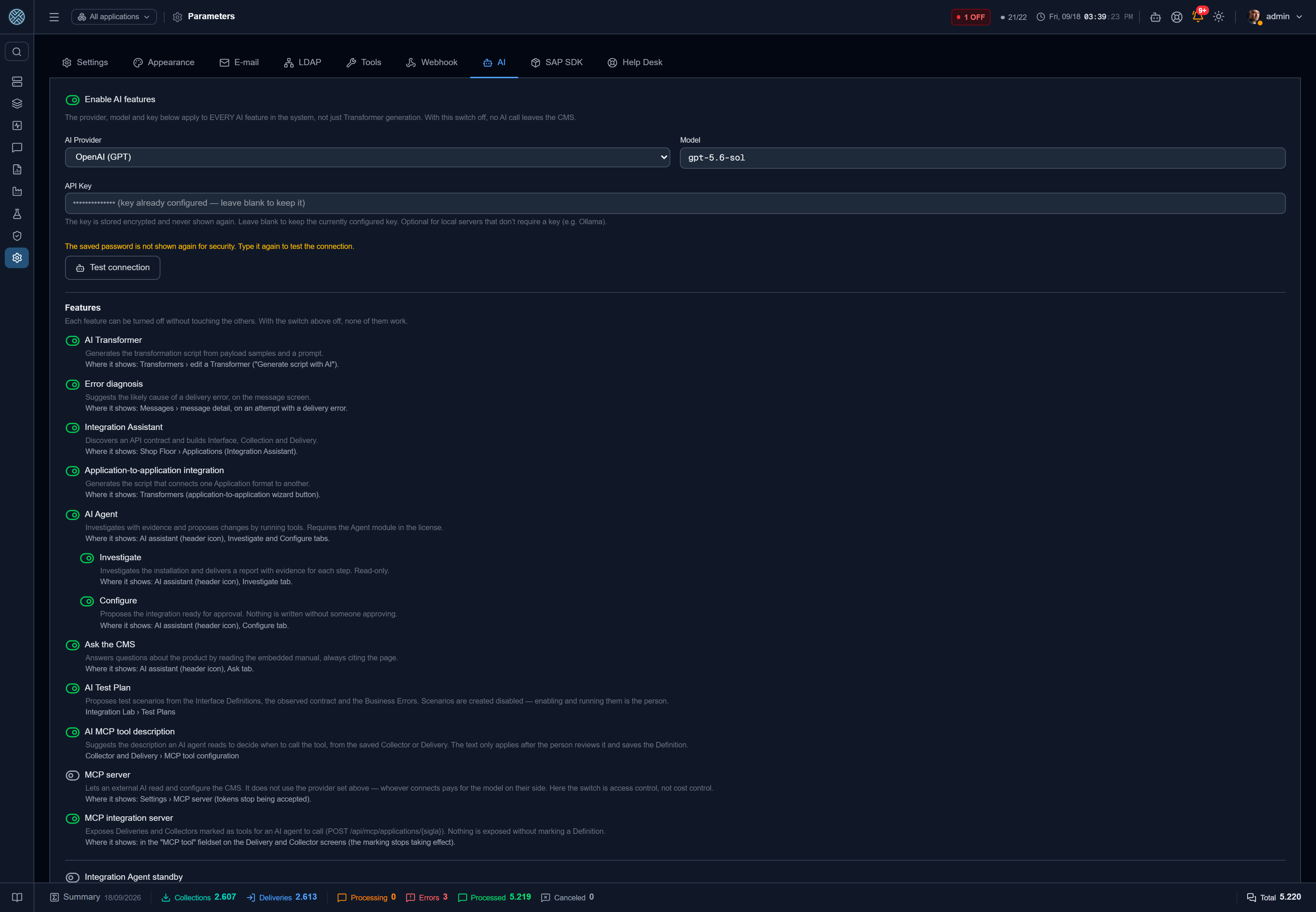This screenshot has width=1316, height=912.
Task: Open the lab flask sidebar icon
Action: (16, 214)
